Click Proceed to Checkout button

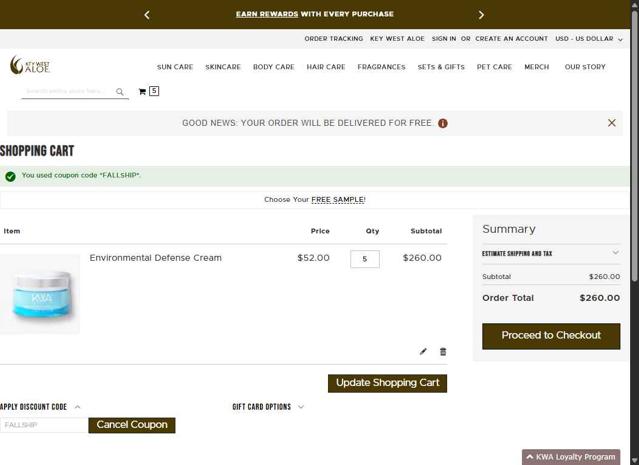coord(551,336)
